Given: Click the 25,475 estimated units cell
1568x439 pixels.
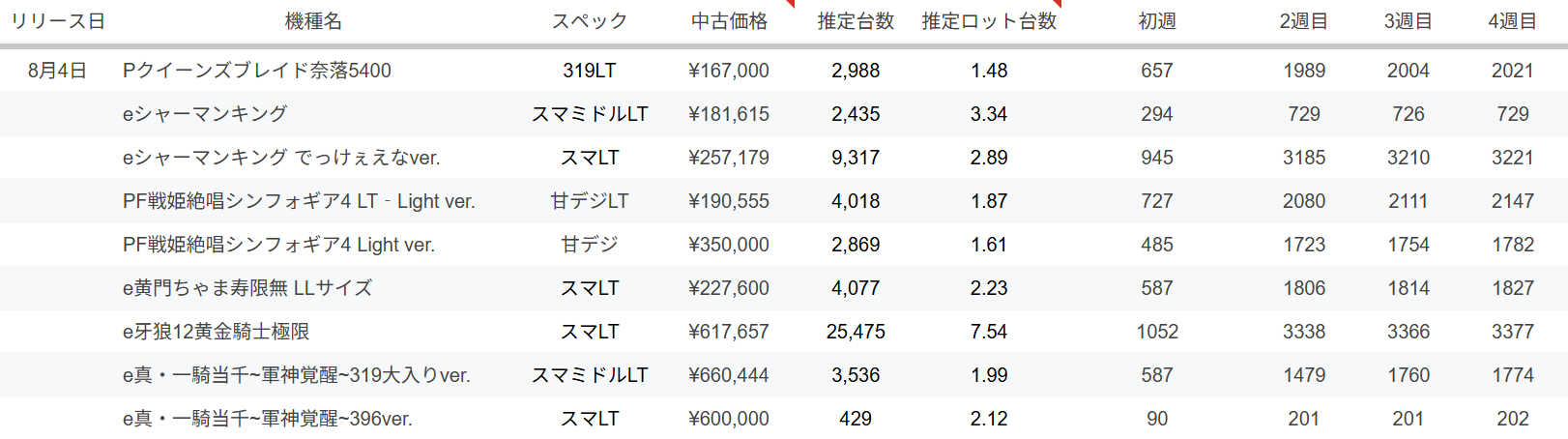Looking at the screenshot, I should [856, 332].
